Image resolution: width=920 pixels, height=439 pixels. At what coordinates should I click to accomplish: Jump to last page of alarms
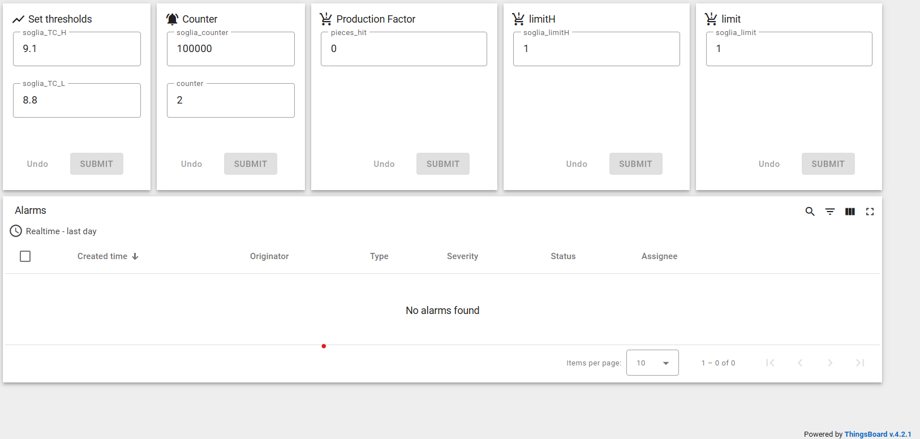(x=860, y=363)
